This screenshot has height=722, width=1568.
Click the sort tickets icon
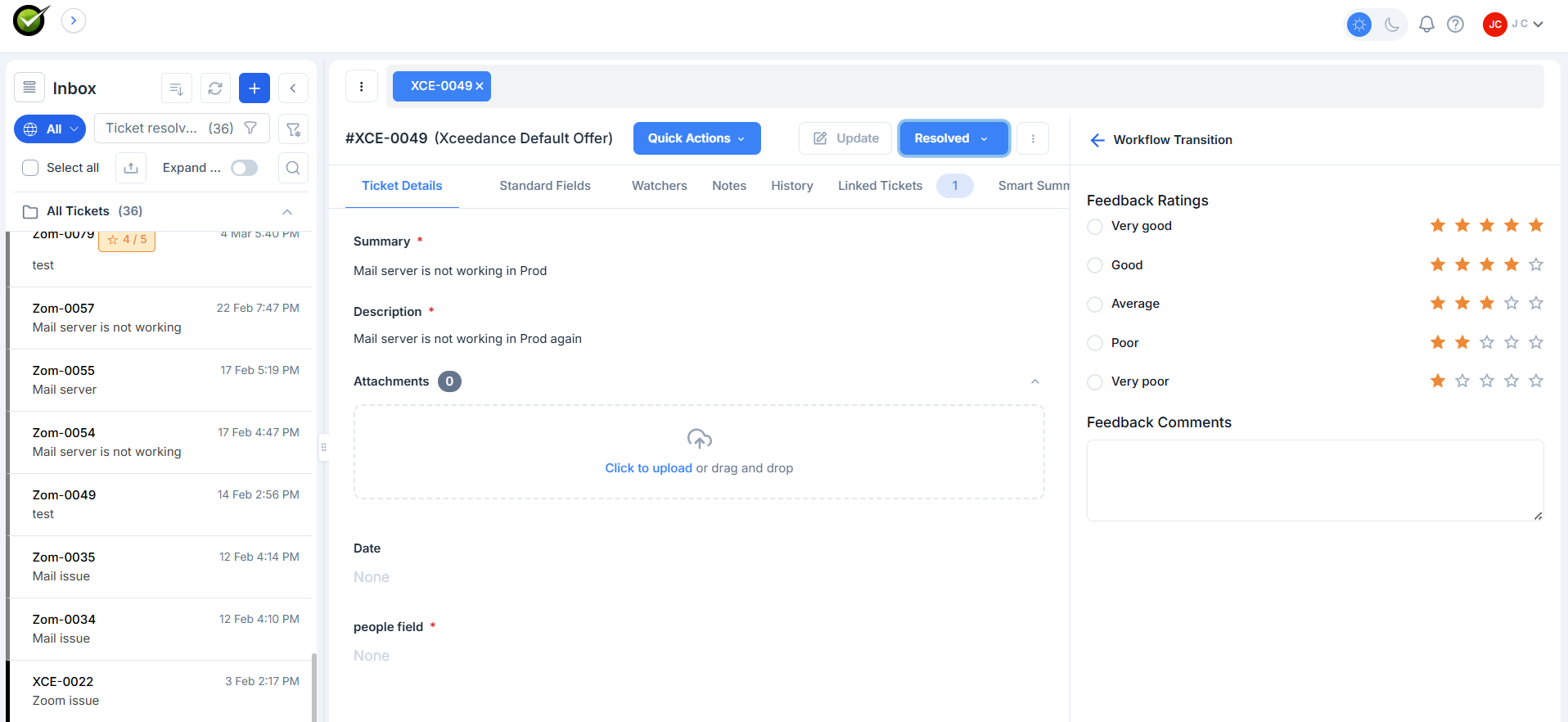point(177,88)
